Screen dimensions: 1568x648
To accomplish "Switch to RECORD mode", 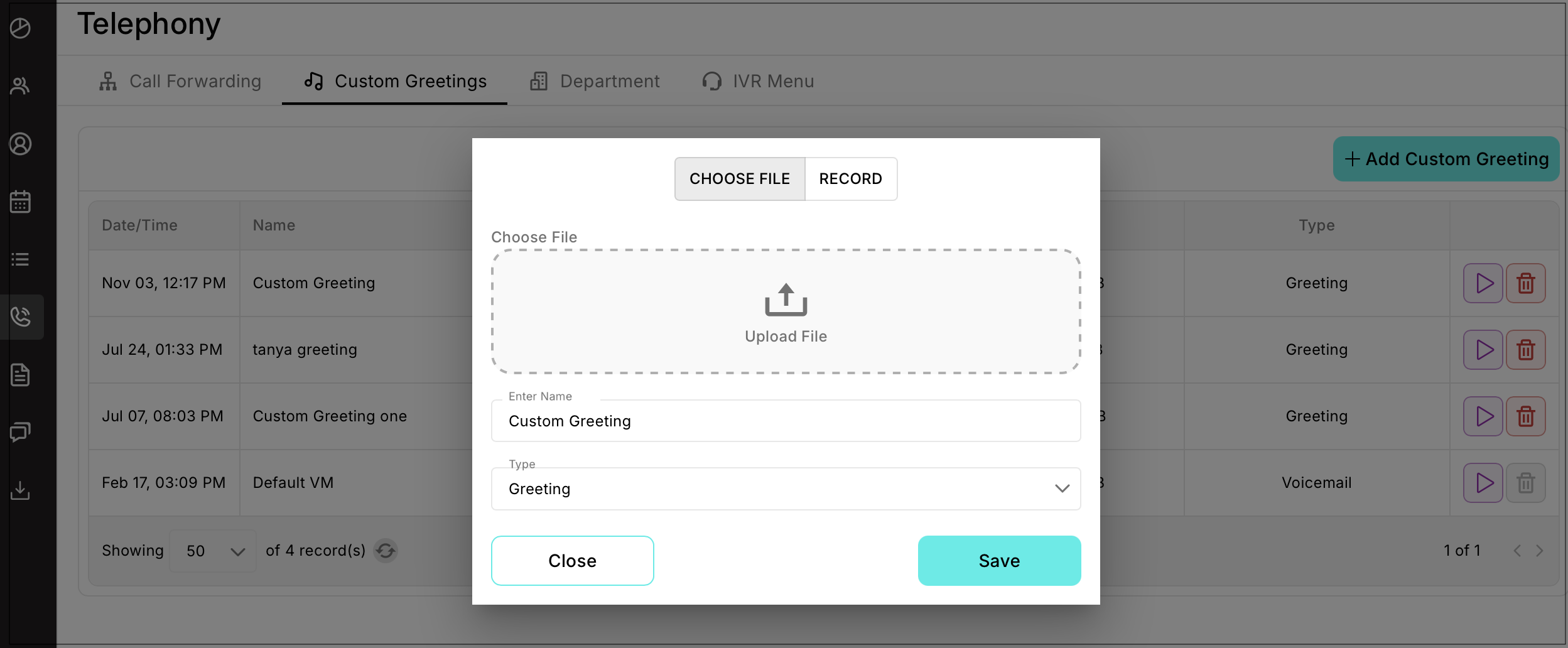I will 850,179.
